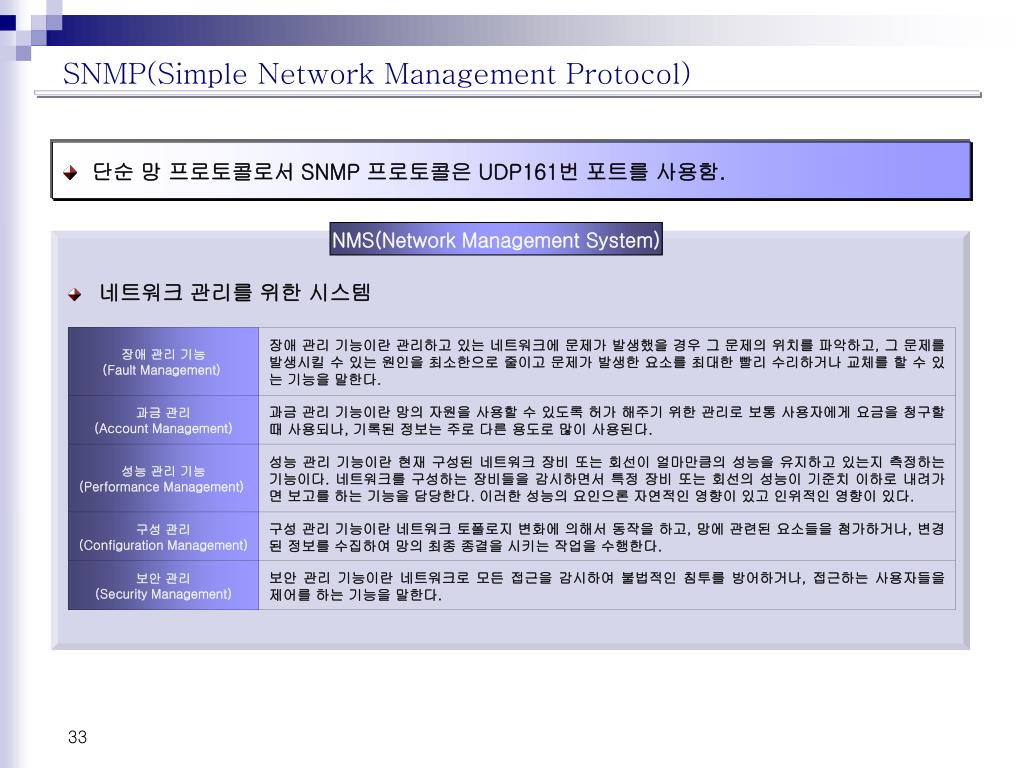Click the Account Management description starting '과금 관리 기능이란'
This screenshot has width=1024, height=768.
coord(607,421)
